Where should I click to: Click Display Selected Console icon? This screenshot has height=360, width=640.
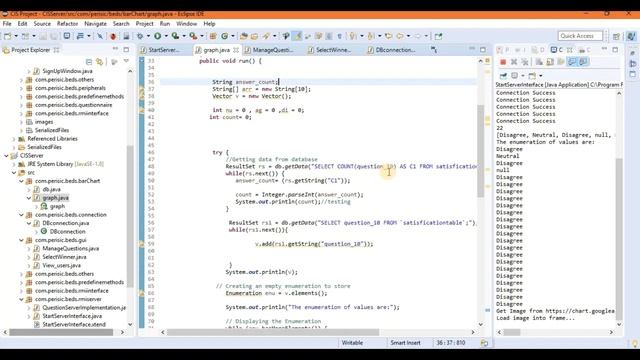coord(514,76)
